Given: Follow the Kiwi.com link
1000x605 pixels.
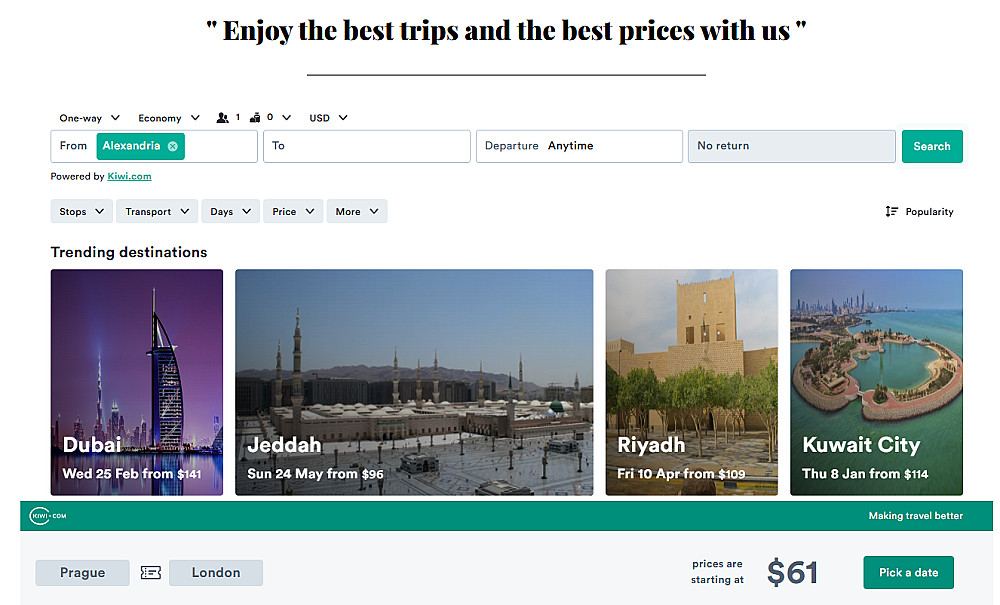Looking at the screenshot, I should tap(129, 177).
